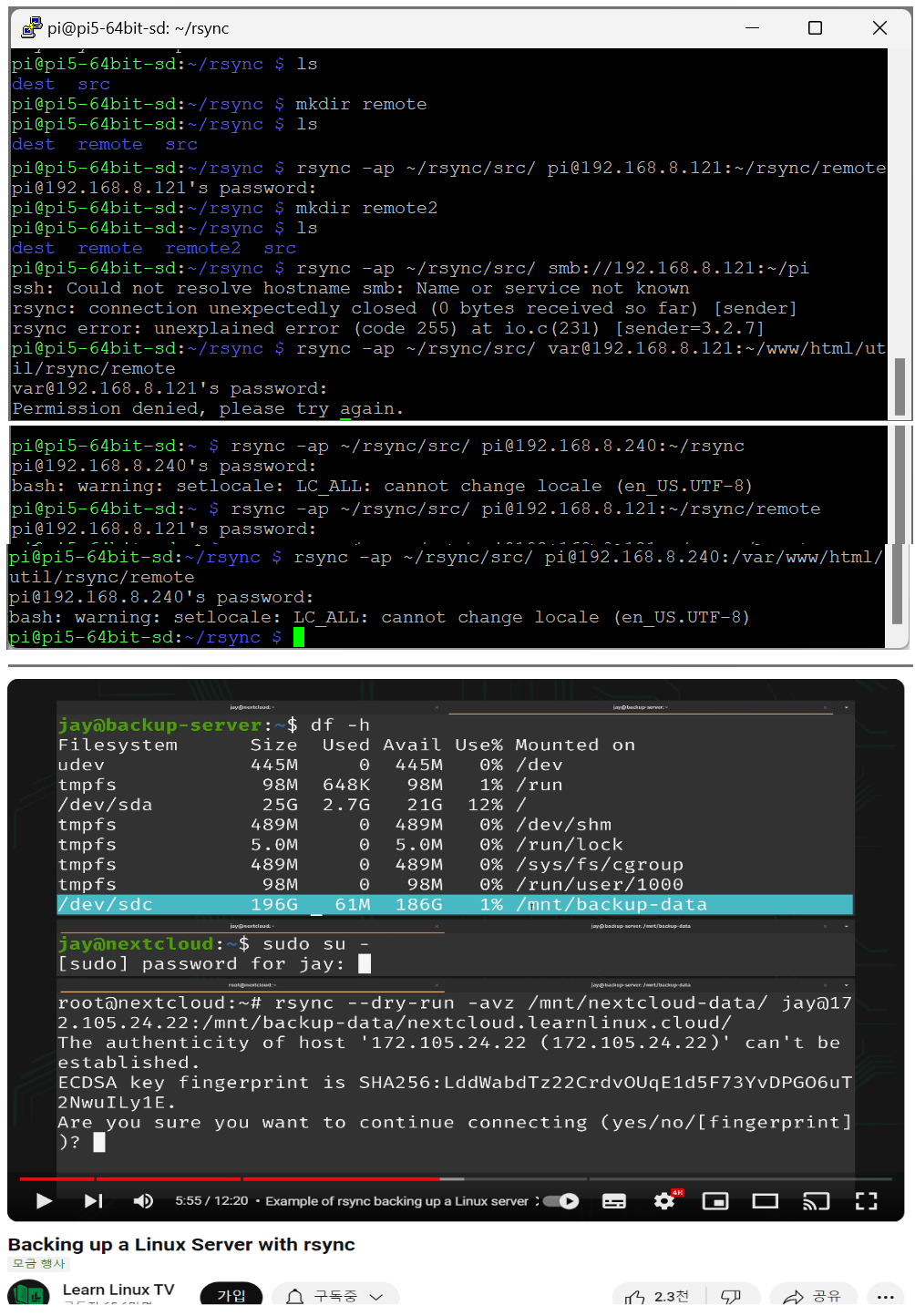The width and height of the screenshot is (915, 1316).
Task: Toggle the autoplay switch
Action: [x=561, y=1201]
